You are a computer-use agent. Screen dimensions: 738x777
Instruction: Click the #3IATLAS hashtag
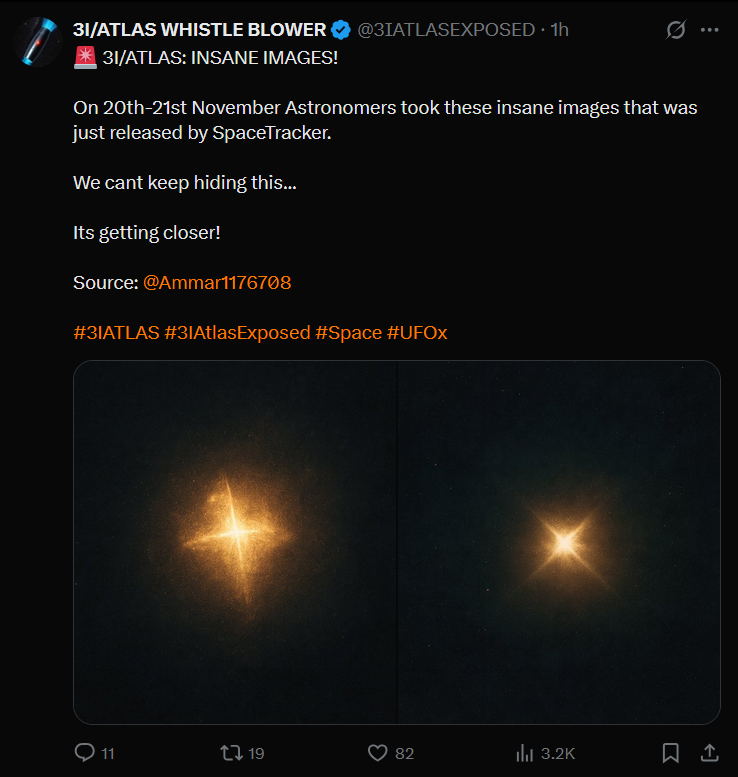[116, 333]
